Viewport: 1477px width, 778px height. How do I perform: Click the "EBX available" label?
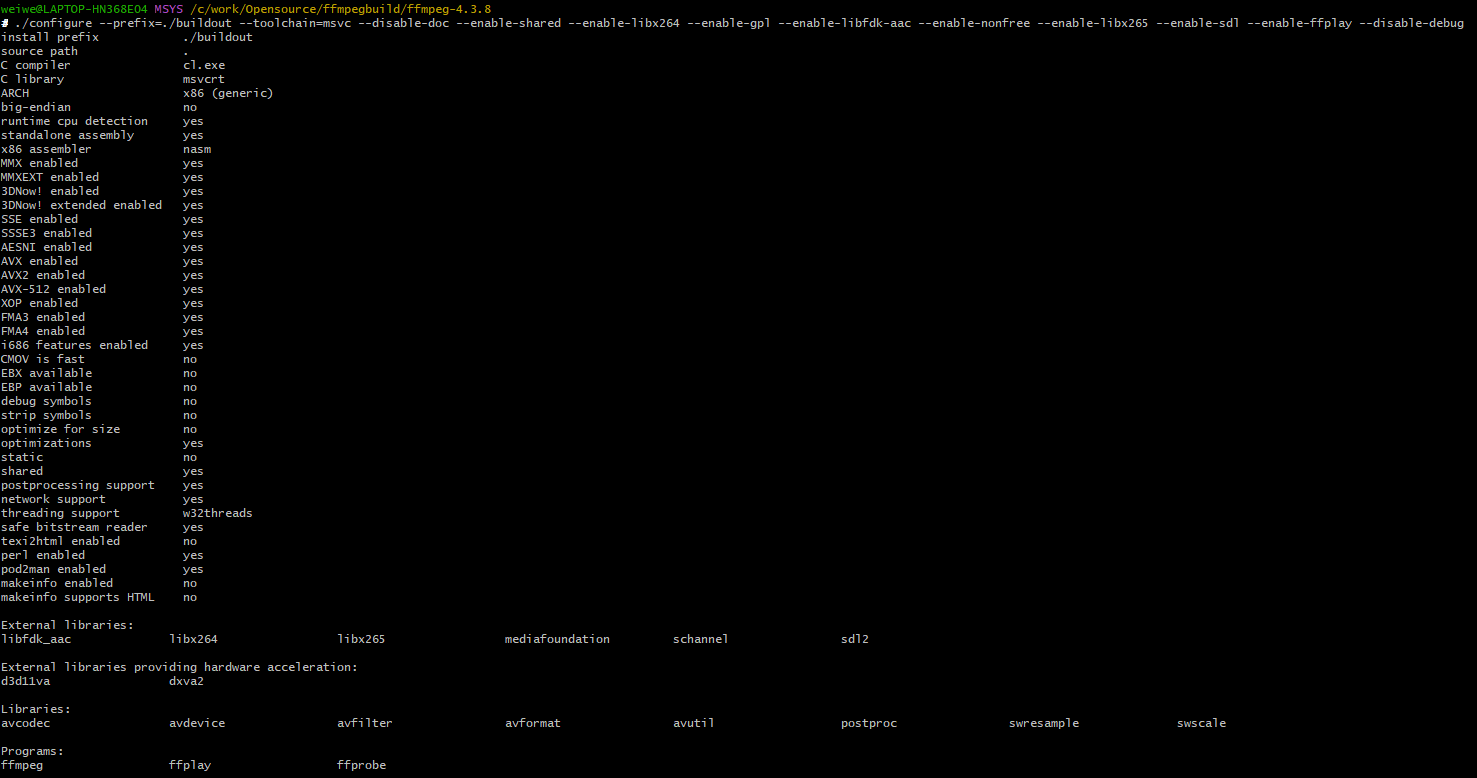coord(46,373)
